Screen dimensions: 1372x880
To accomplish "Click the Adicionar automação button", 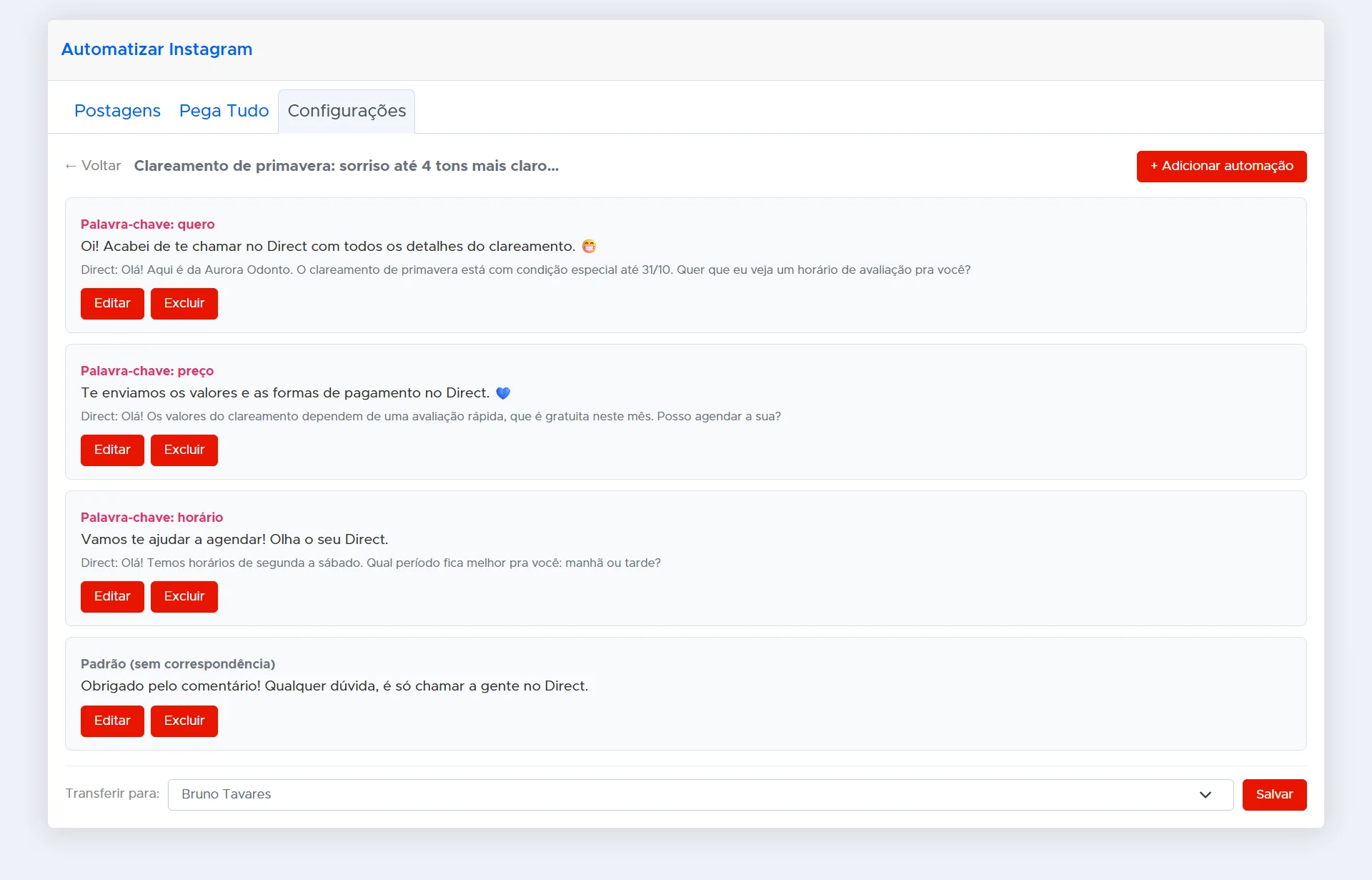I will [x=1221, y=166].
